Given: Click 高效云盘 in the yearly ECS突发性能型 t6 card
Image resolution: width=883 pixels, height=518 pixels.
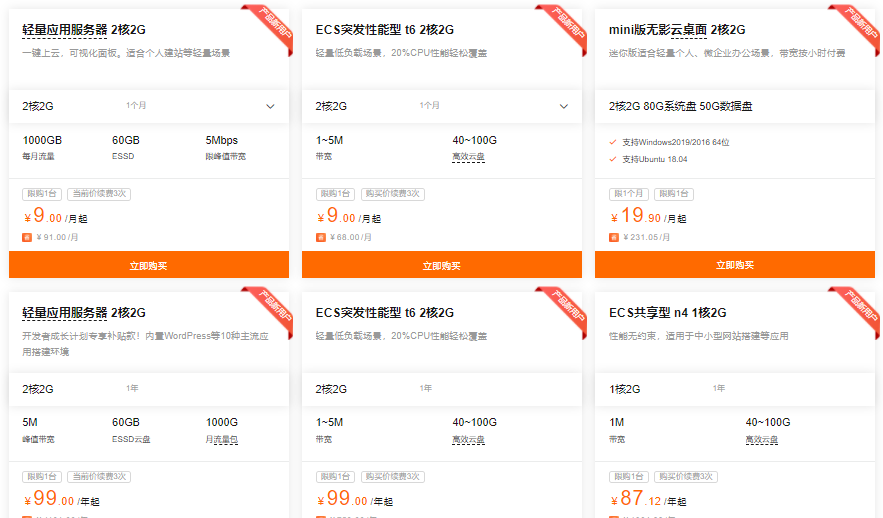Looking at the screenshot, I should (469, 440).
